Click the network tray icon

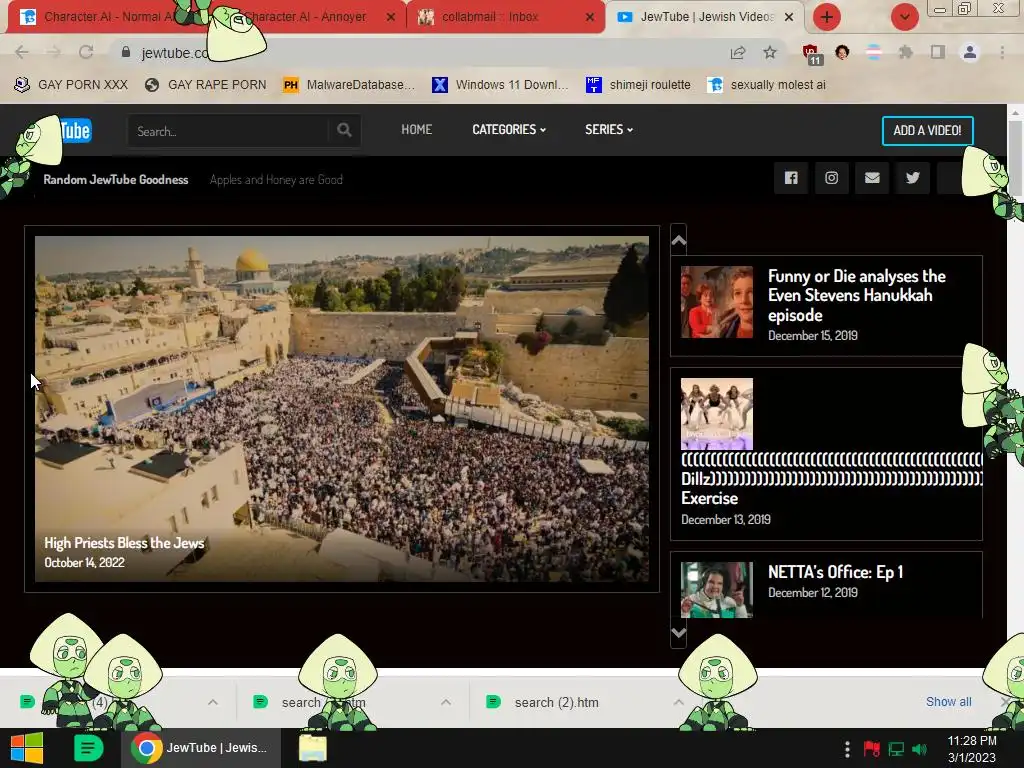pos(896,749)
